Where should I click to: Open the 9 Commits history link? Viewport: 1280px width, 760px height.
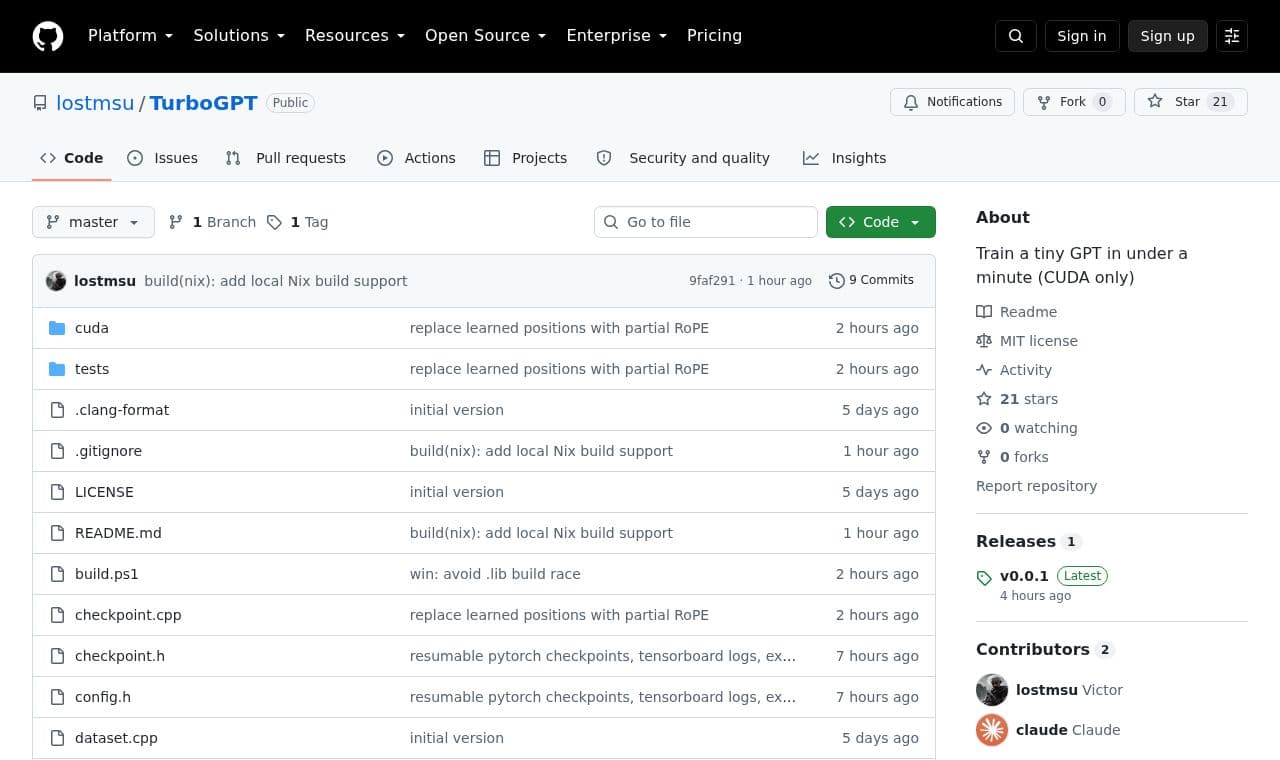pyautogui.click(x=872, y=281)
